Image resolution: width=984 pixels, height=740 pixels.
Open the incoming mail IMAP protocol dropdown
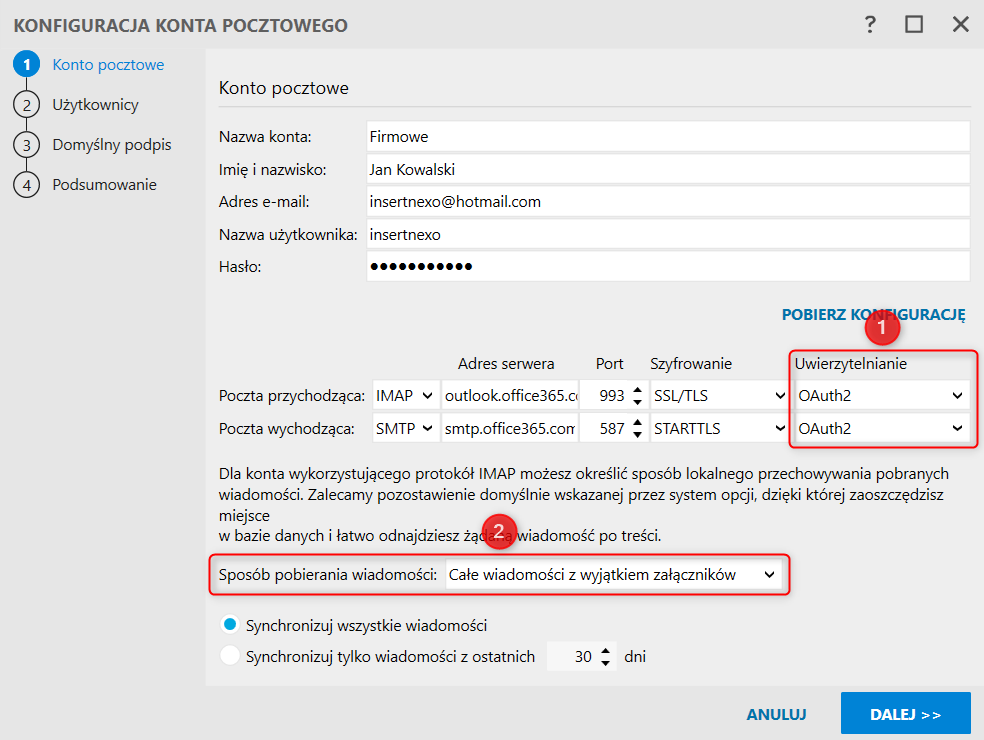(406, 396)
